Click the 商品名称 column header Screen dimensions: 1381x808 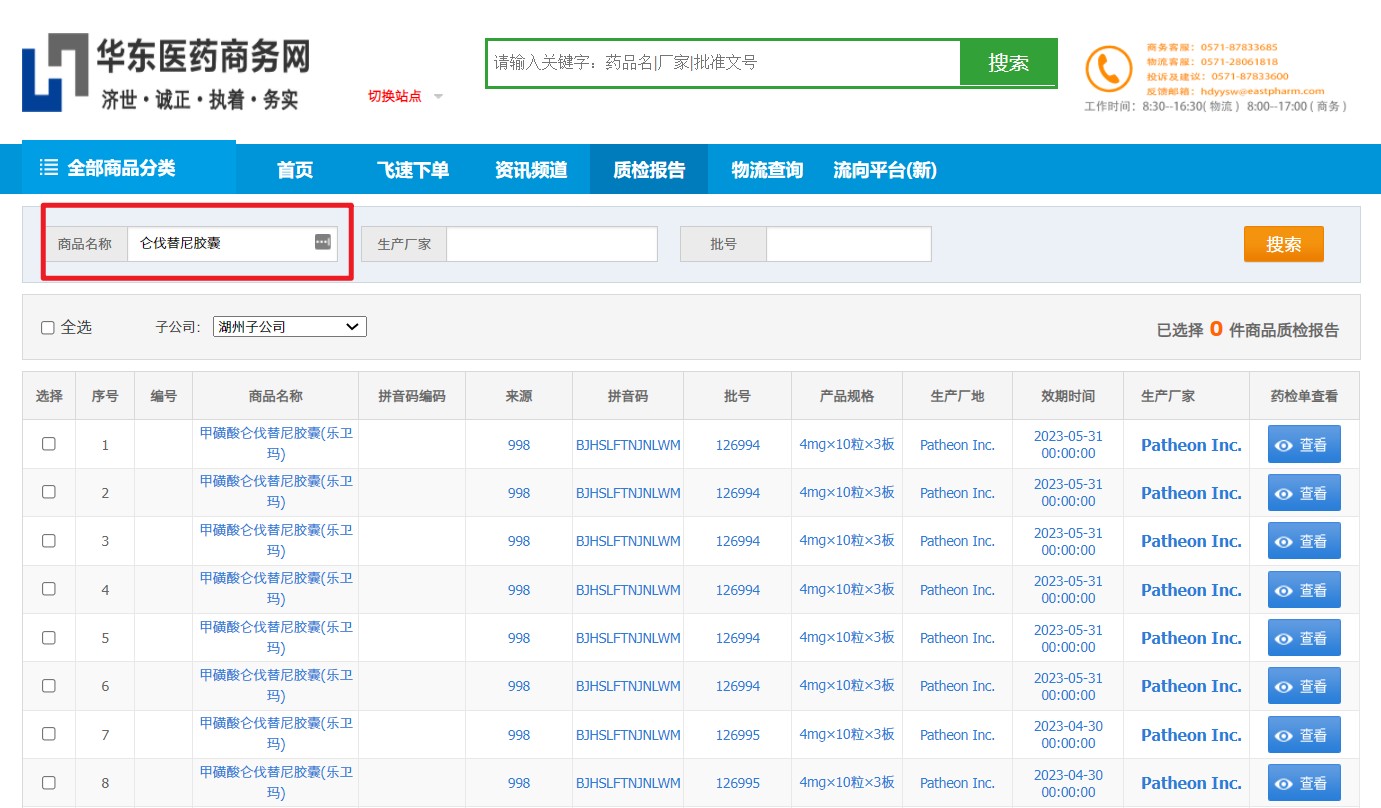[x=276, y=396]
